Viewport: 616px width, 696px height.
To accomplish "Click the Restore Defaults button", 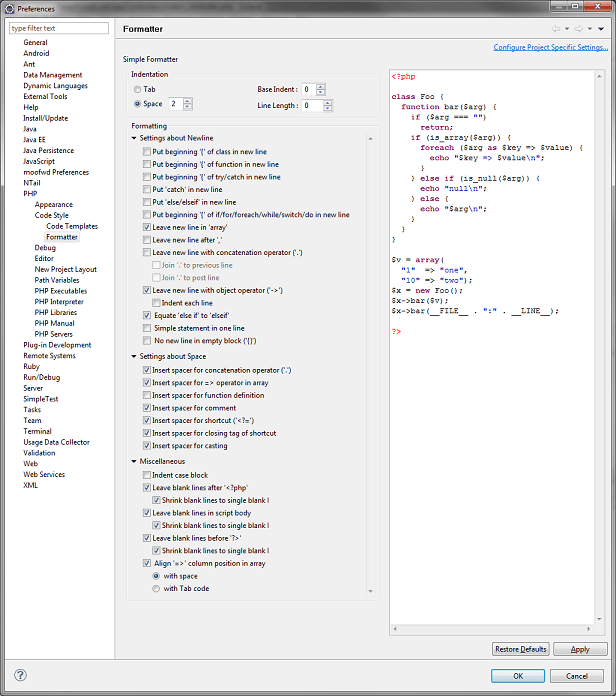I will [521, 649].
